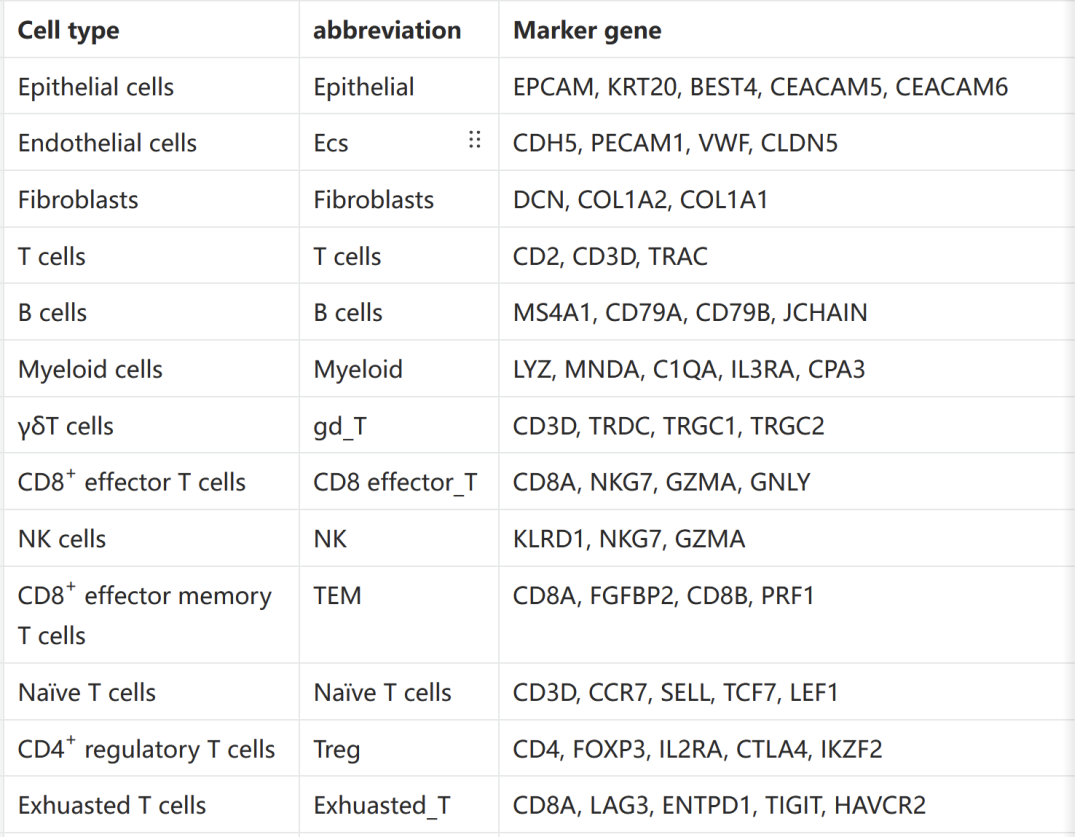This screenshot has height=837, width=1080.
Task: Select the "TEM" abbreviation cell
Action: pos(337,596)
